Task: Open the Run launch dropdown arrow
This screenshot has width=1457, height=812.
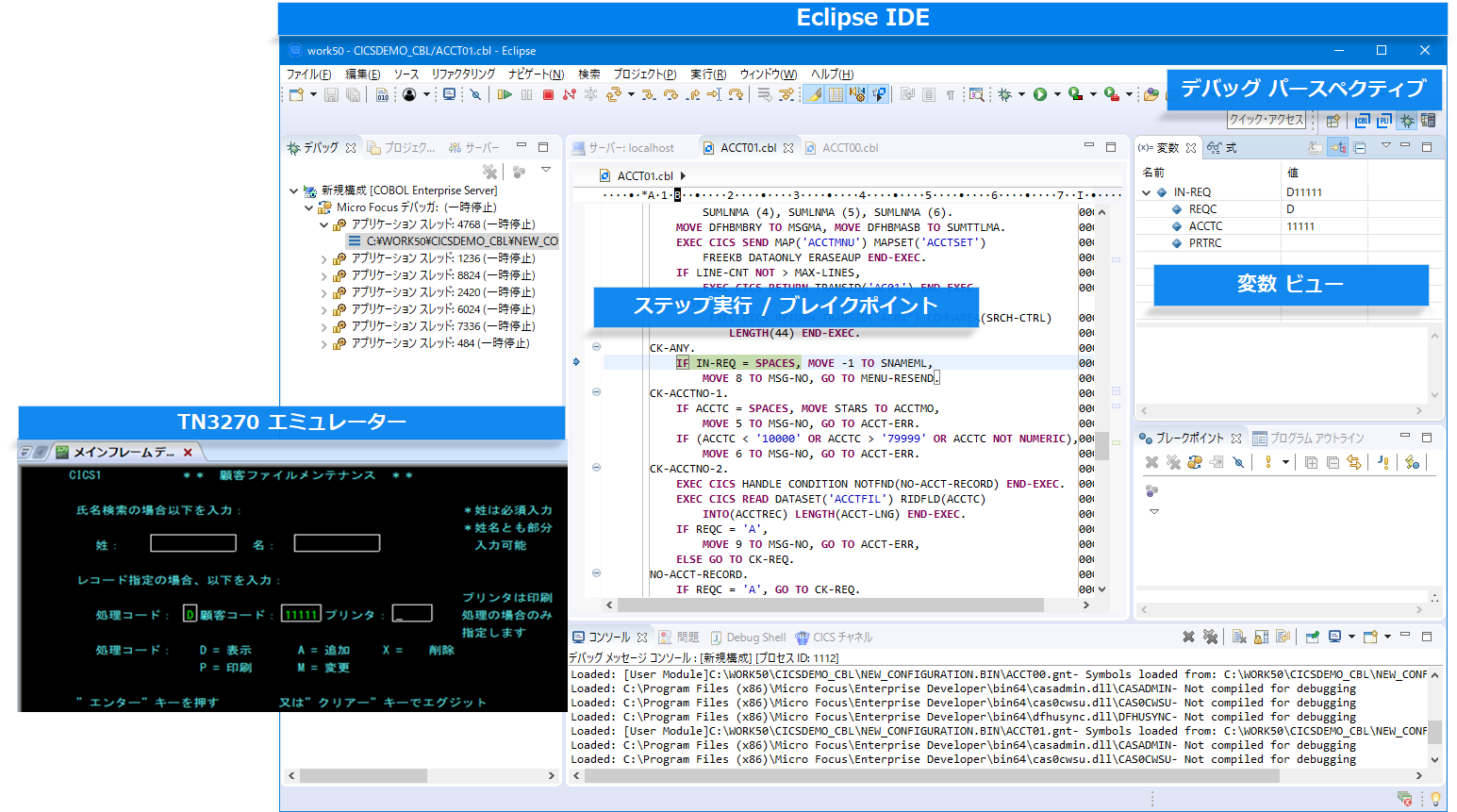Action: click(1057, 94)
